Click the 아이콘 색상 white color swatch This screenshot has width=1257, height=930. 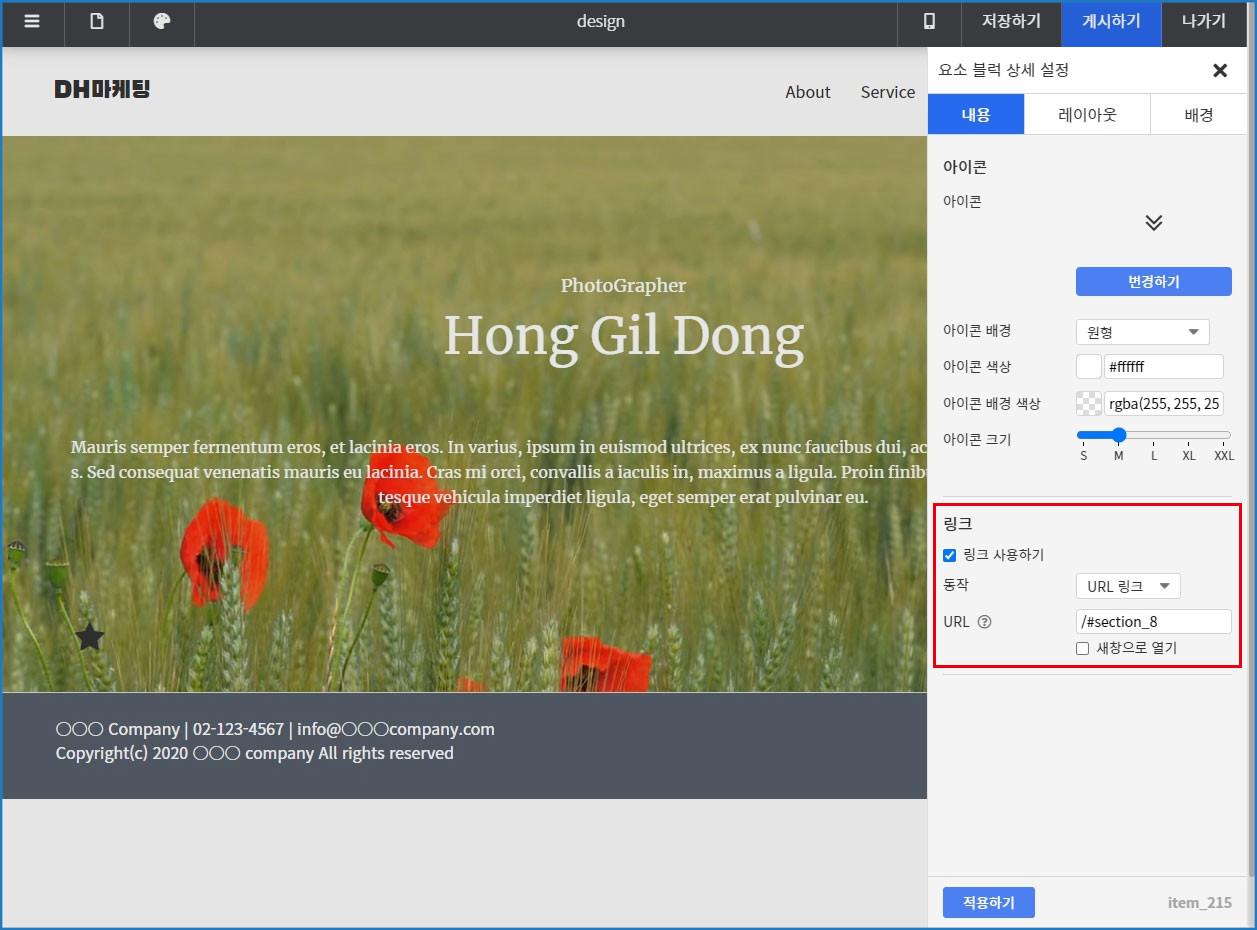pyautogui.click(x=1088, y=367)
